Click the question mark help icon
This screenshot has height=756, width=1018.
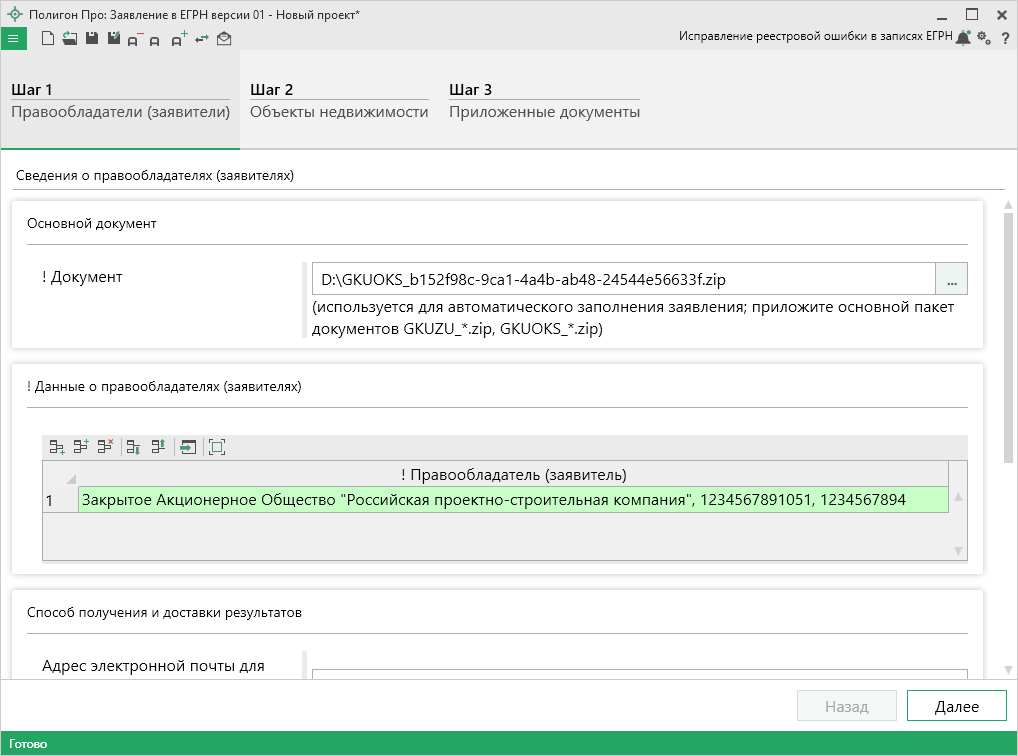coord(1005,38)
